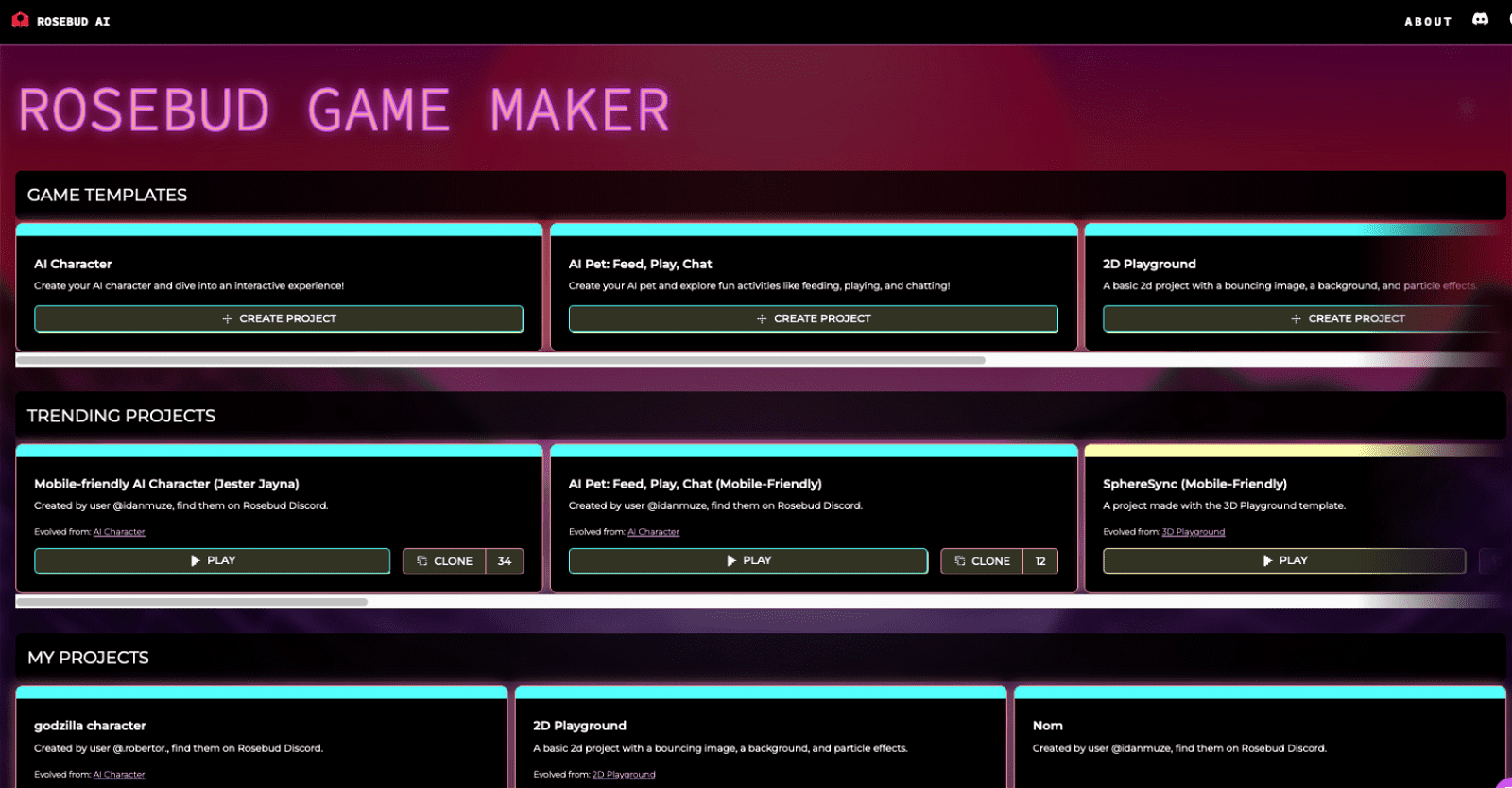Open AI Character link under godzilla character
Screen dimensions: 1512x788
click(x=119, y=775)
